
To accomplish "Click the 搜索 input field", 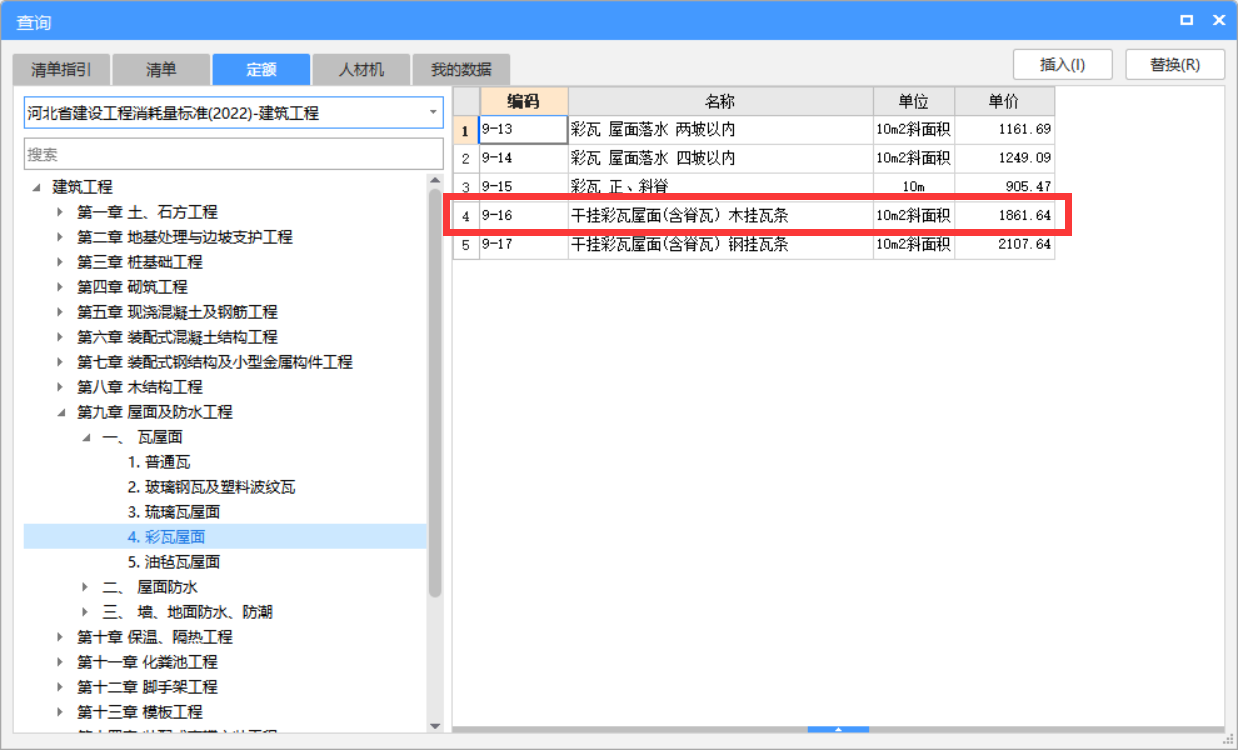I will (x=233, y=154).
